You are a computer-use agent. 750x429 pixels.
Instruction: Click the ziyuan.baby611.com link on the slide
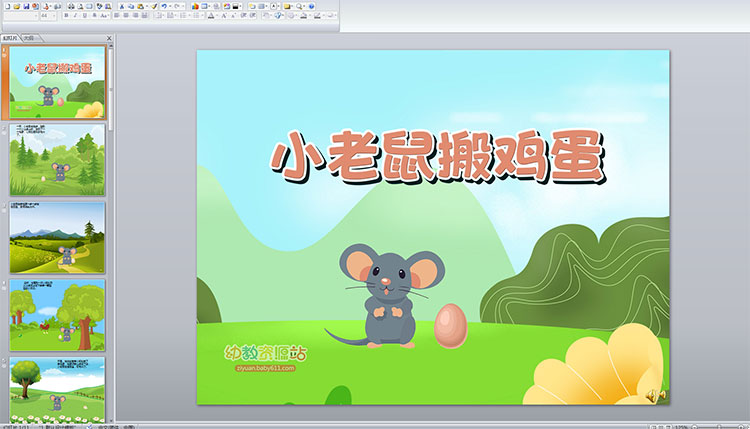click(x=265, y=368)
